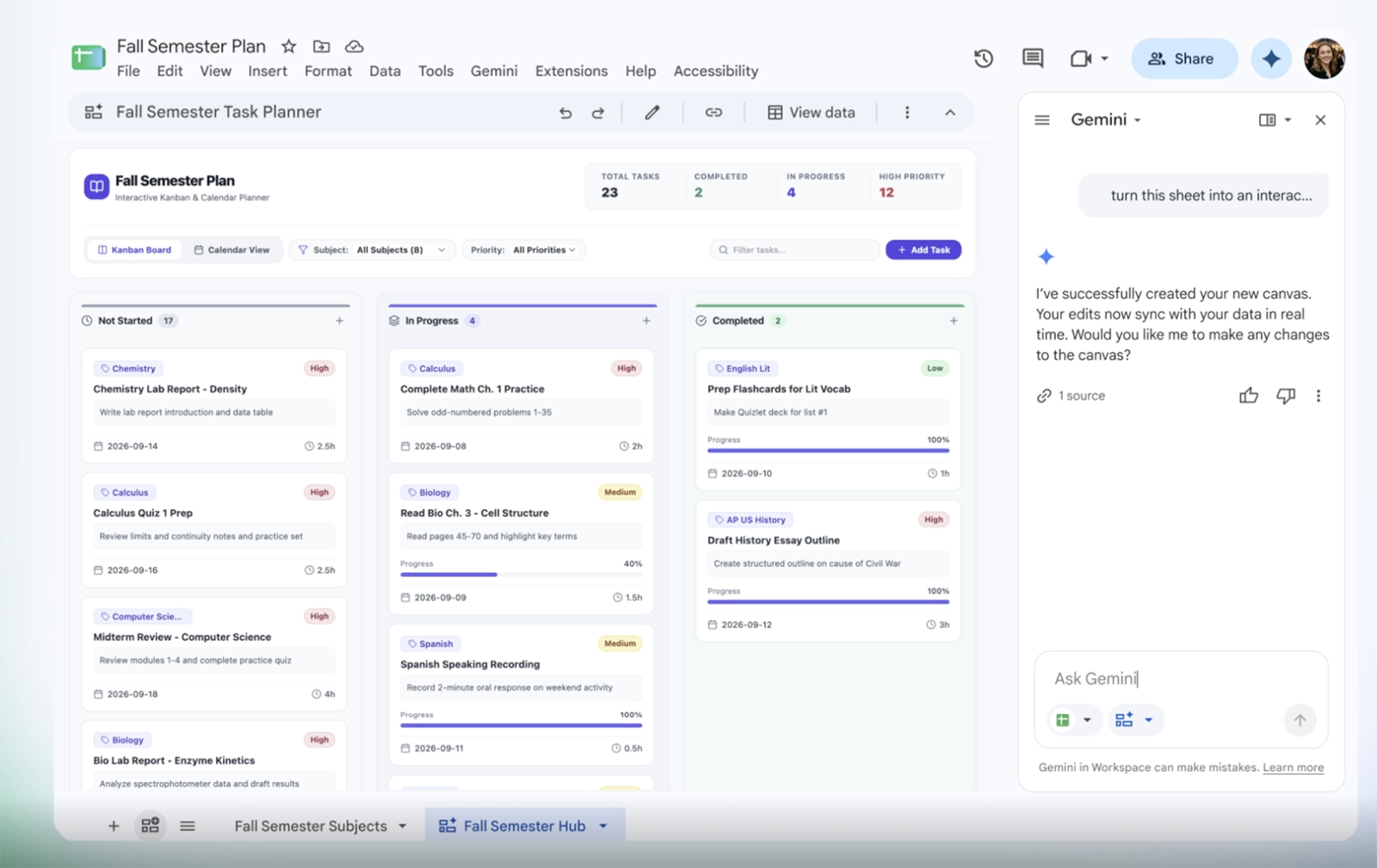Image resolution: width=1377 pixels, height=868 pixels.
Task: Open Fall Semester Hub tab menu arrow
Action: click(603, 826)
